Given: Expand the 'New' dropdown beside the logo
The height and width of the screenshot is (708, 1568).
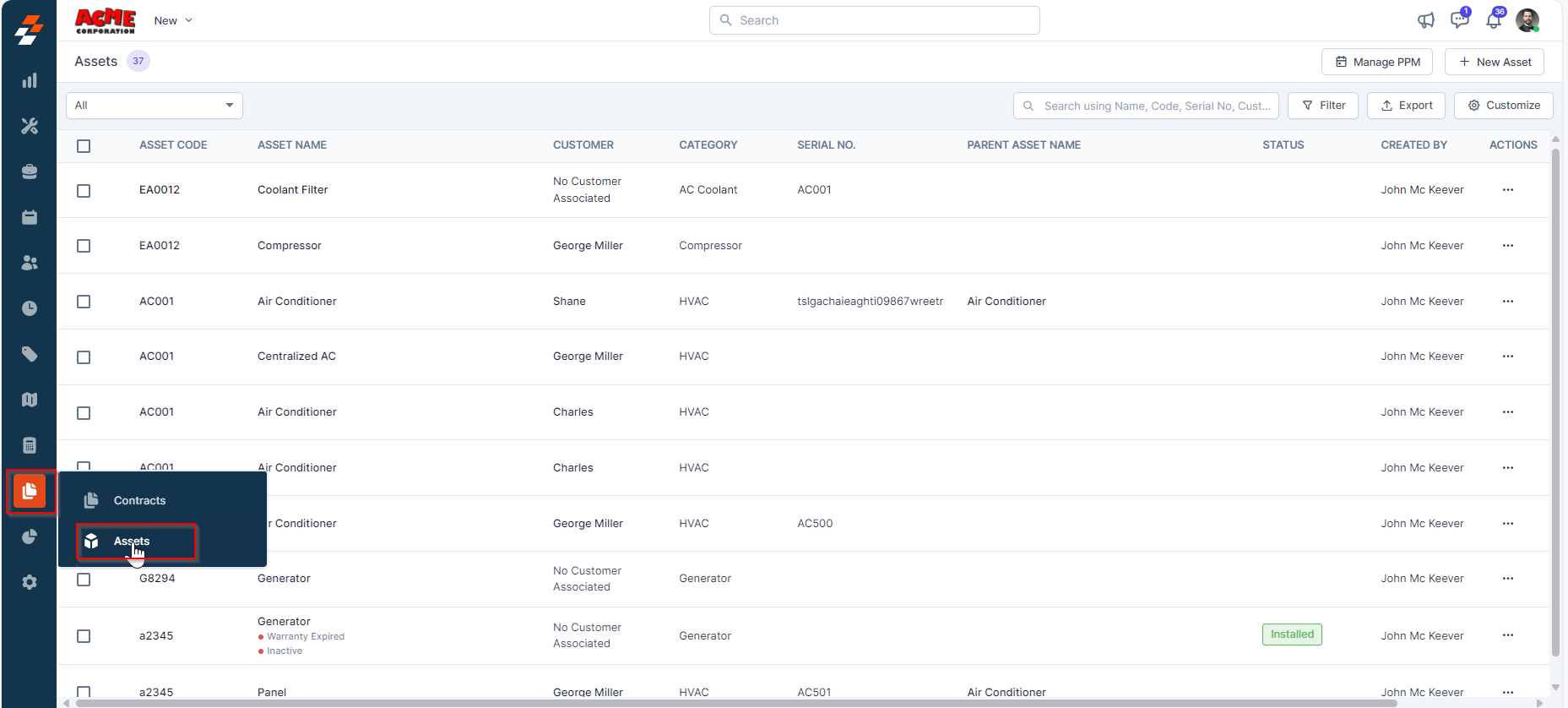Looking at the screenshot, I should click(x=173, y=20).
